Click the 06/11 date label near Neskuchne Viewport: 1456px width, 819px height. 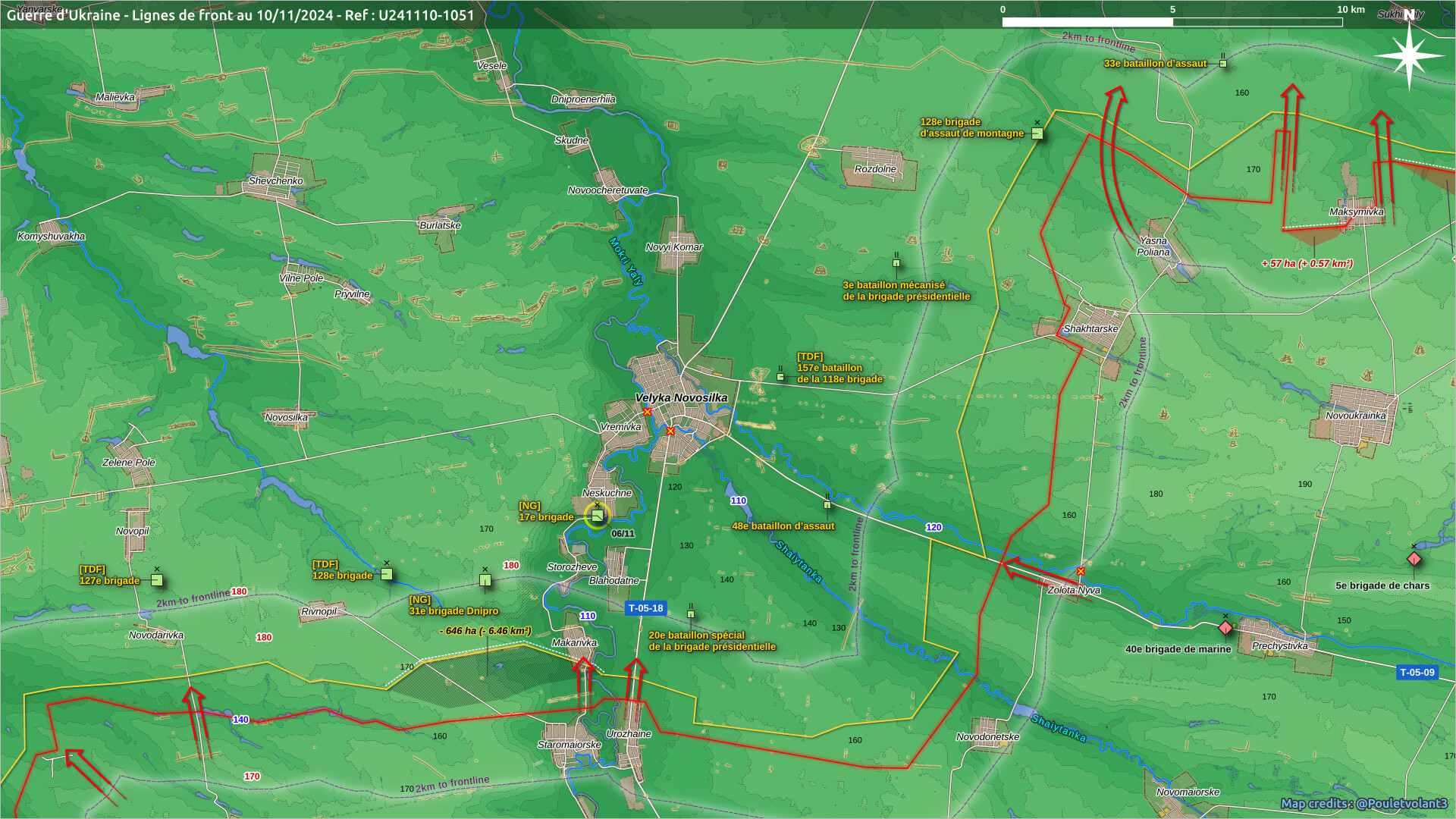point(623,534)
